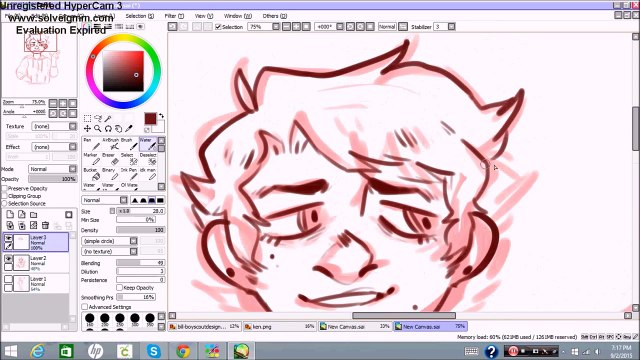This screenshot has width=640, height=360.
Task: Open the rotation angle dropdown in toolbar
Action: point(340,27)
